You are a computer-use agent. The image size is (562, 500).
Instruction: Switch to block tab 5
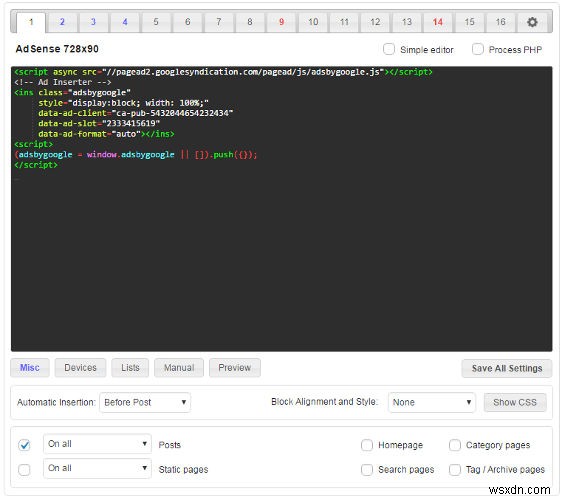(x=156, y=22)
